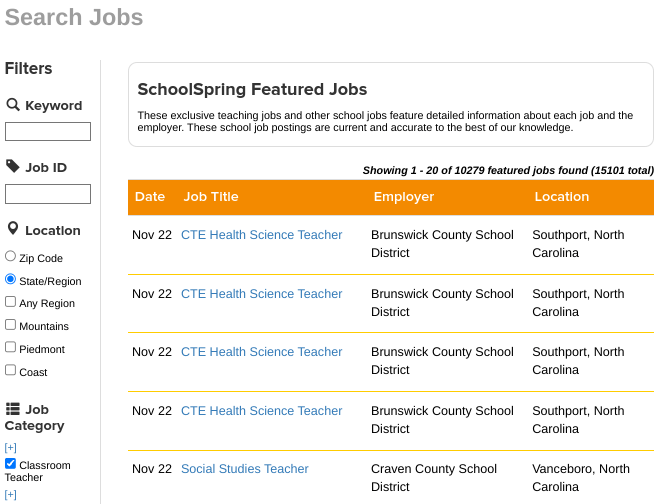Select the State/Region radio option
The width and height of the screenshot is (667, 504).
tap(11, 280)
